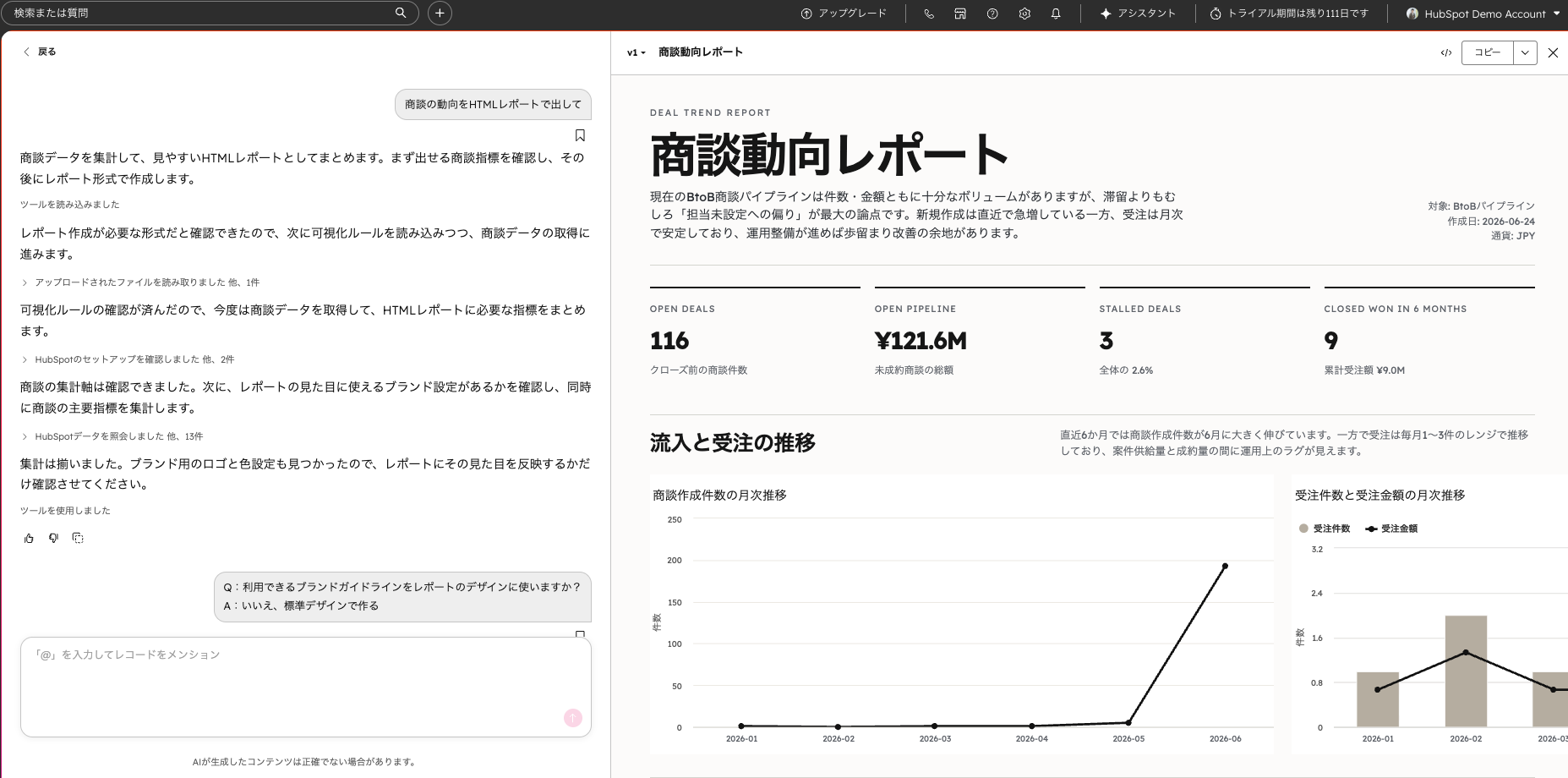The image size is (1568, 778).
Task: Close the report preview panel
Action: pyautogui.click(x=1553, y=52)
